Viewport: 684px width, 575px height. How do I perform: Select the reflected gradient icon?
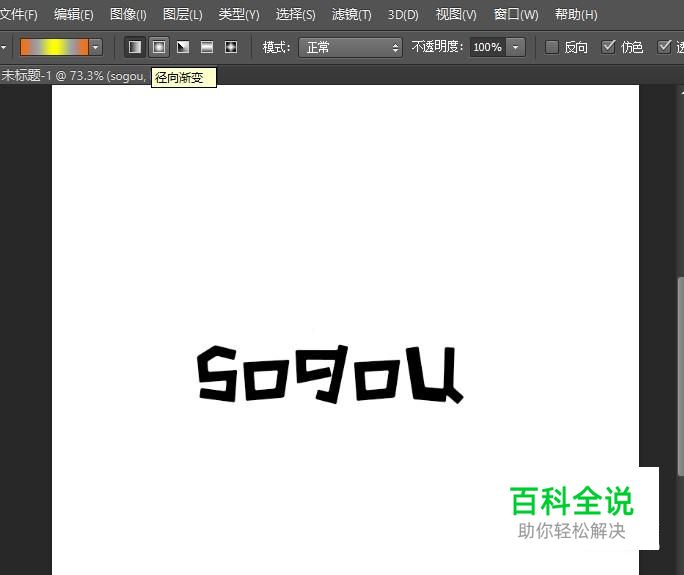point(207,47)
